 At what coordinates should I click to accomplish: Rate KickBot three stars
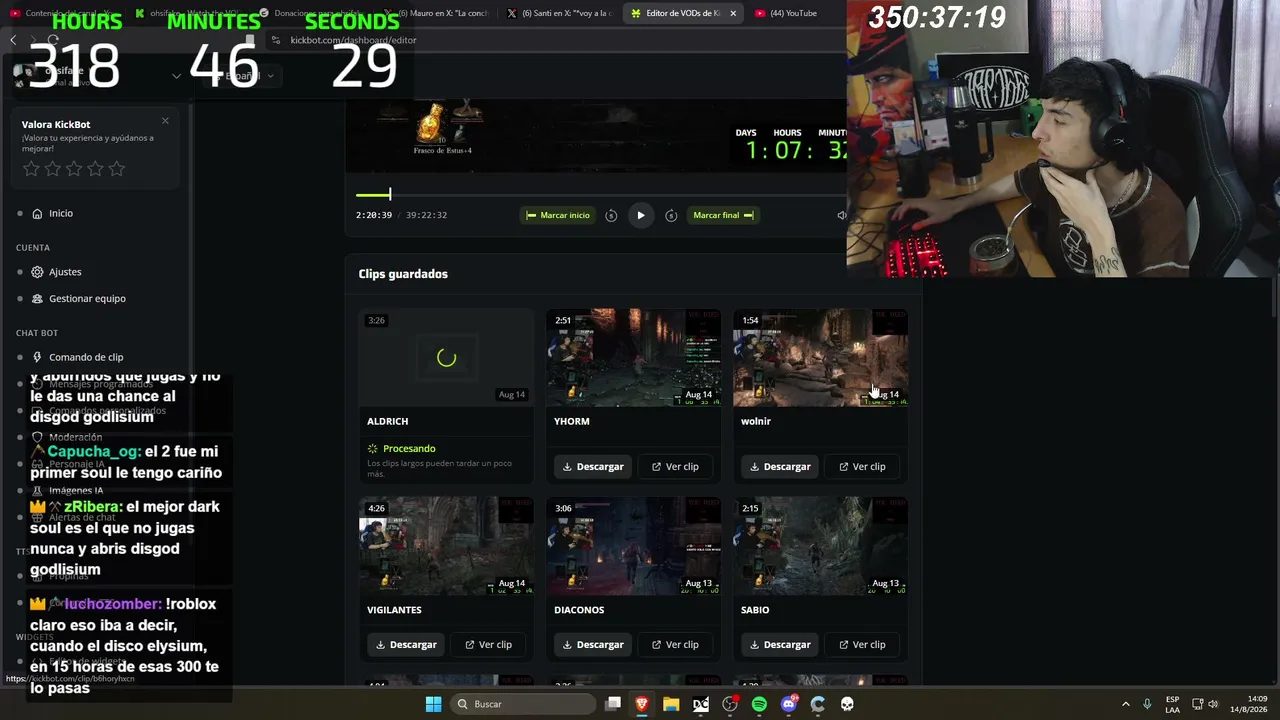click(x=74, y=169)
